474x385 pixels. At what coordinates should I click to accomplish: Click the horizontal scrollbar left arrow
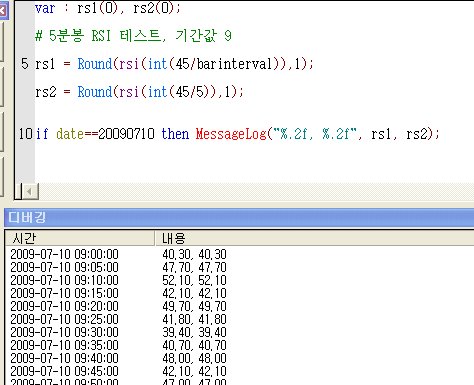30,192
